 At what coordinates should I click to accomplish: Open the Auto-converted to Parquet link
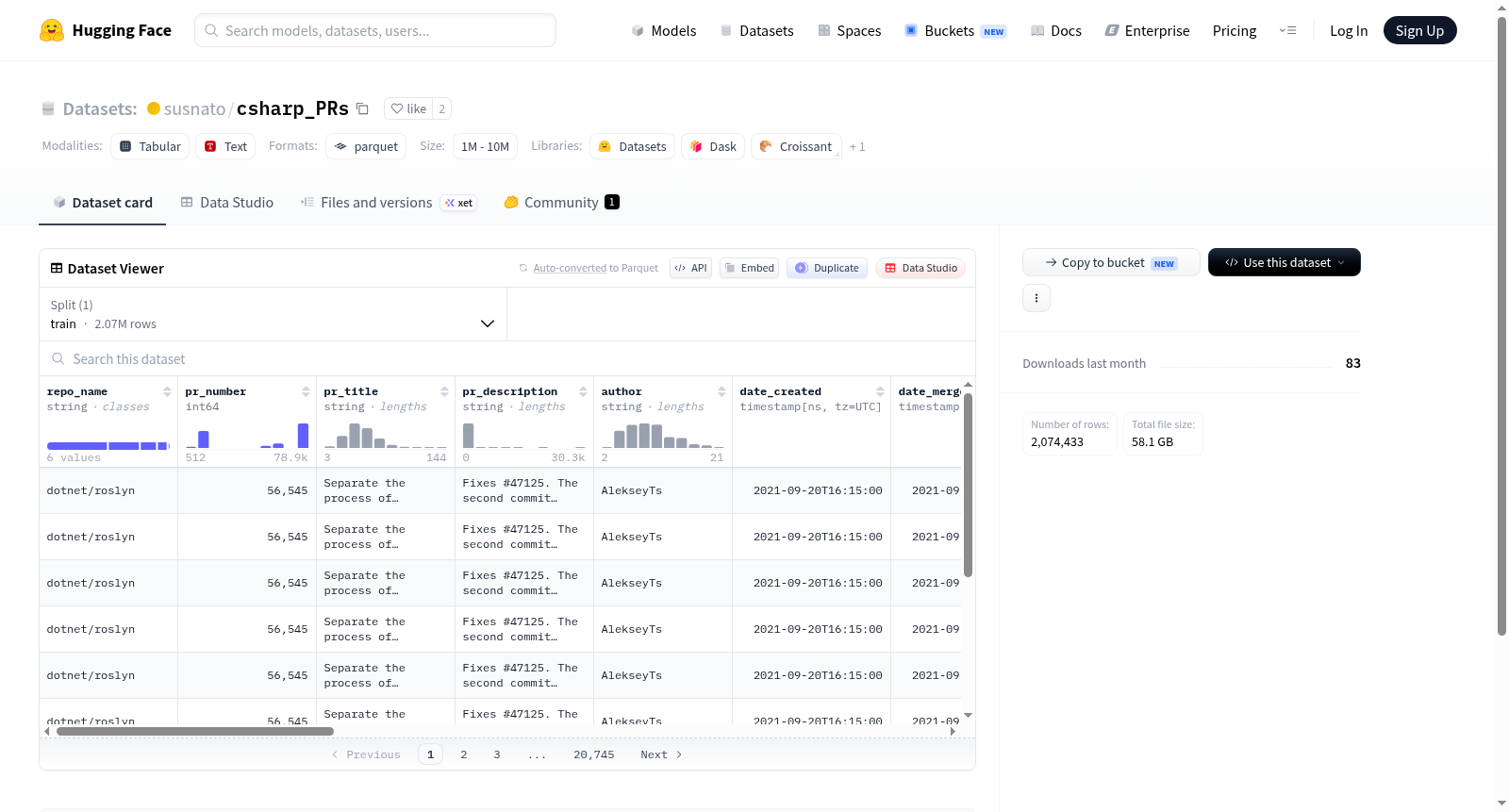tap(595, 268)
